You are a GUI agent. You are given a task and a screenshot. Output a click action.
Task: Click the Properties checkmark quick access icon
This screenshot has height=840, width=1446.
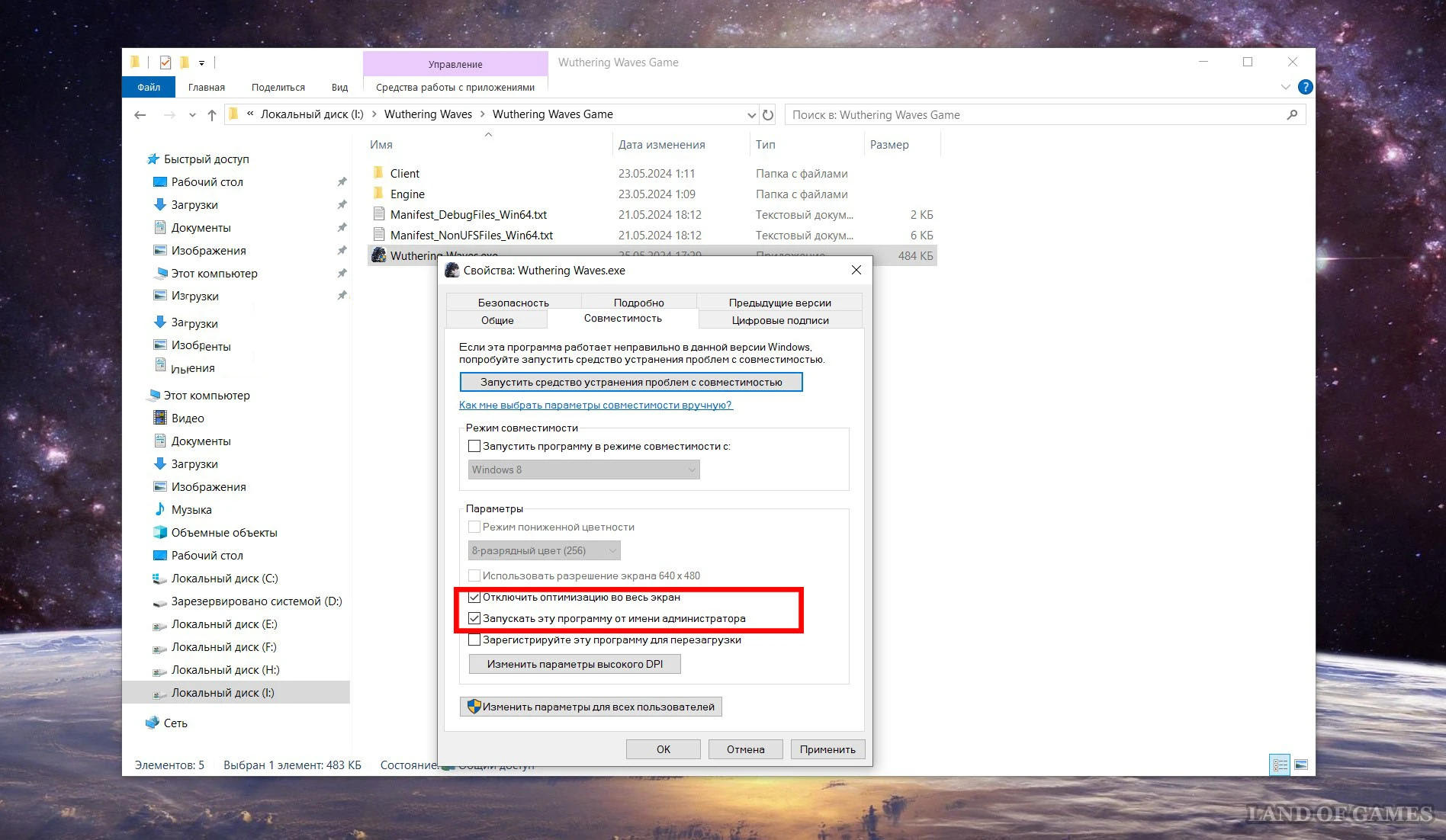point(165,63)
